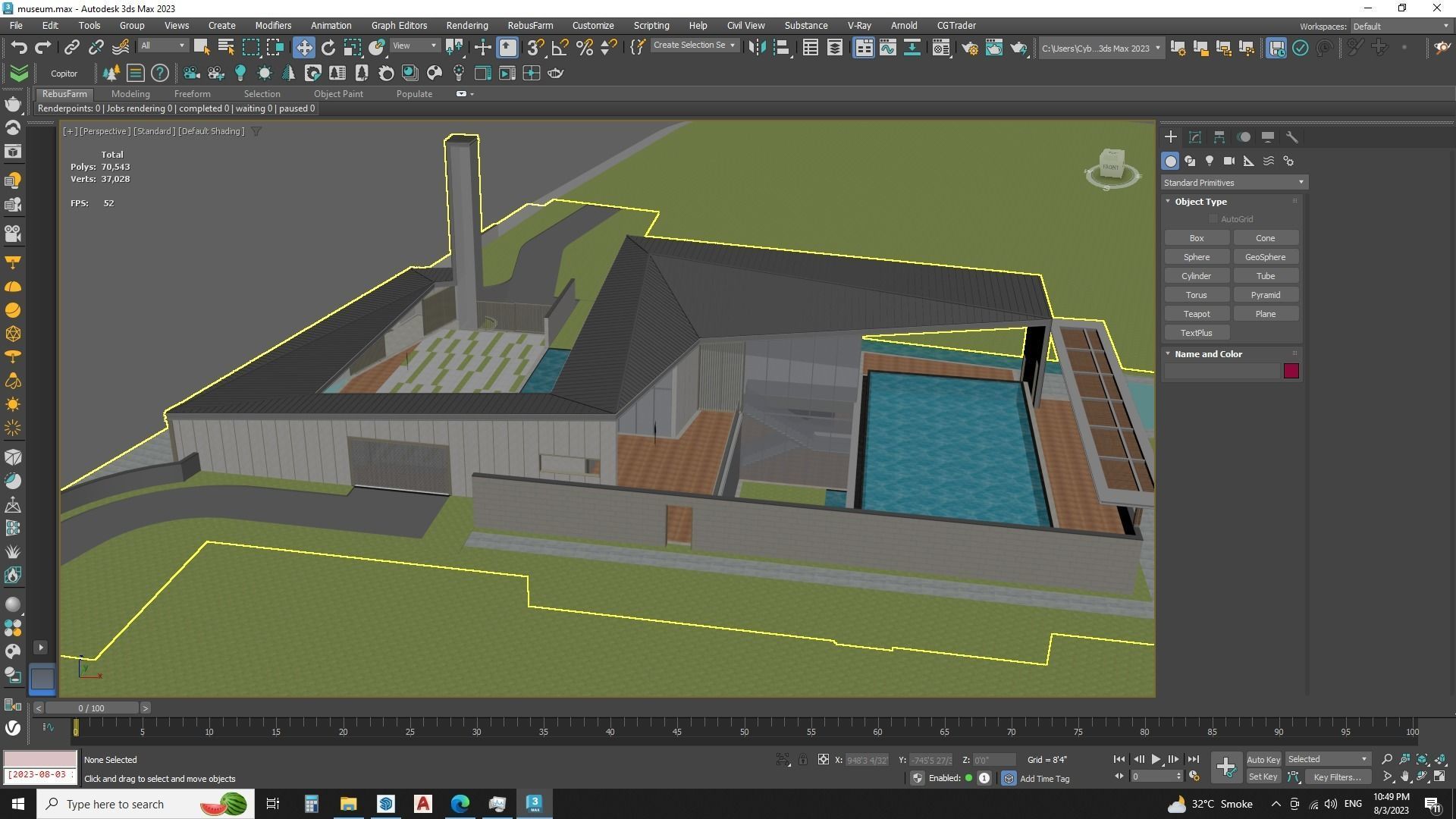Open File Explorer from the taskbar
1456x819 pixels.
348,804
